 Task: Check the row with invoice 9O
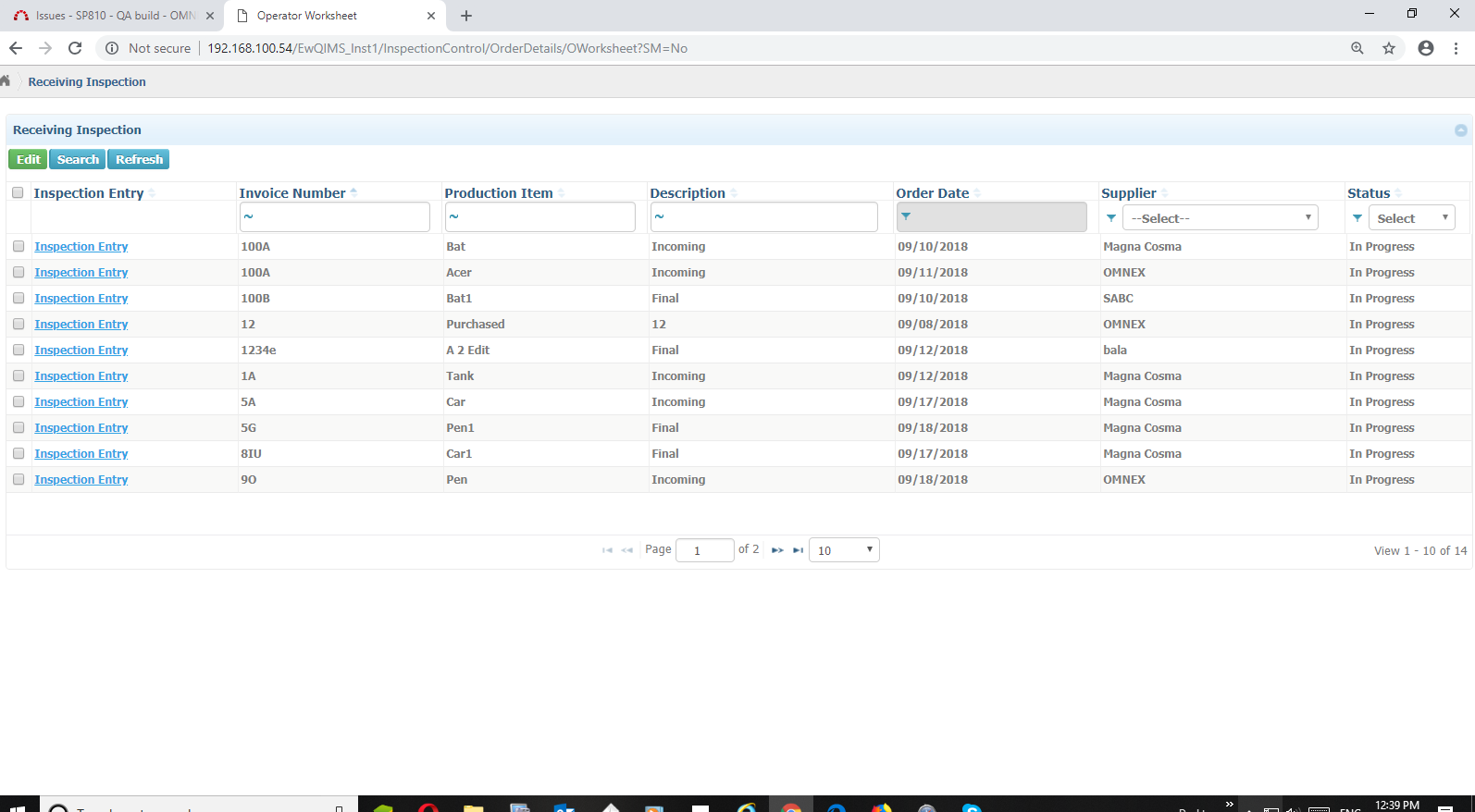click(x=19, y=480)
